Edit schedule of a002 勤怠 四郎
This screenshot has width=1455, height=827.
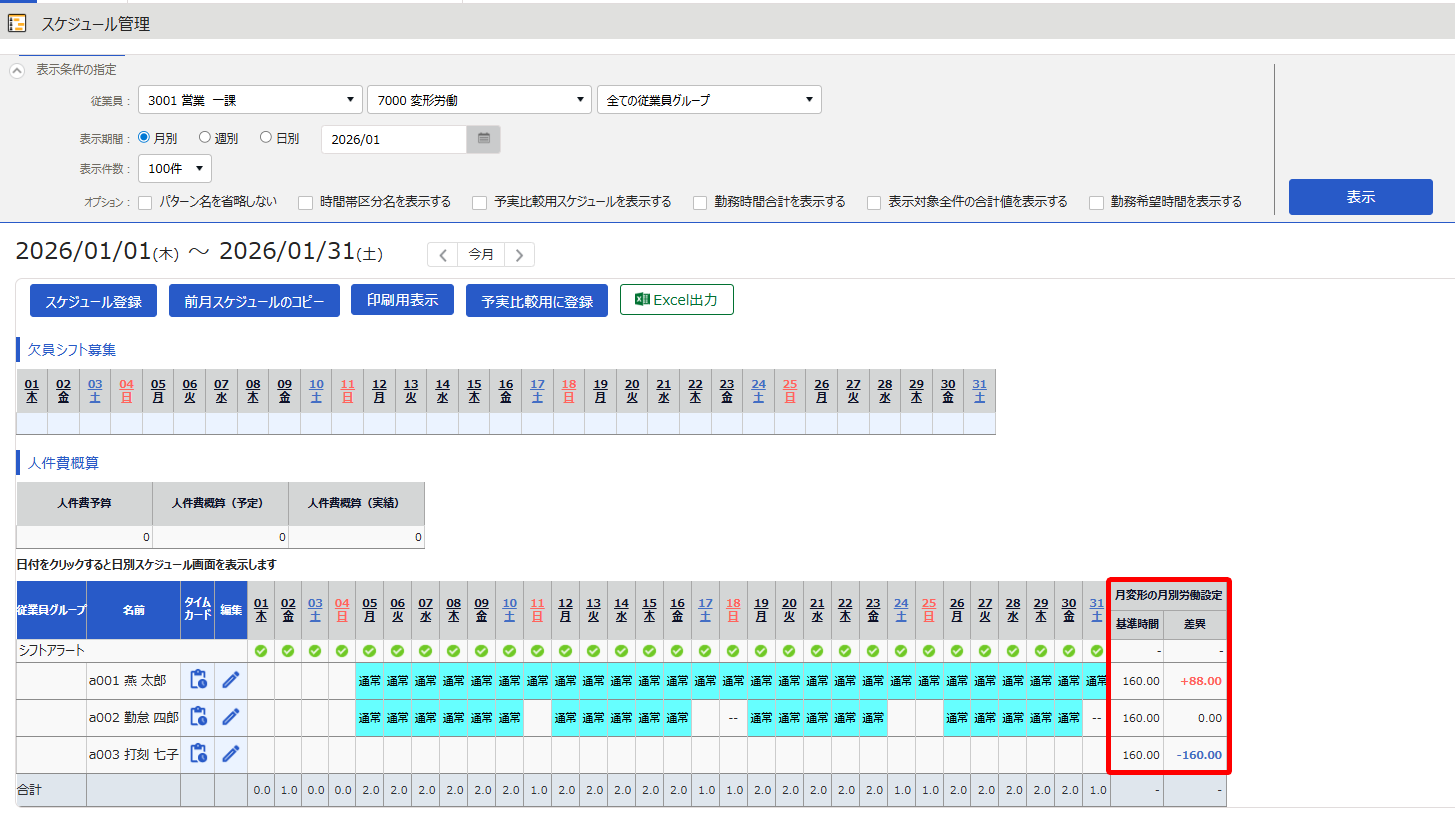coord(231,717)
